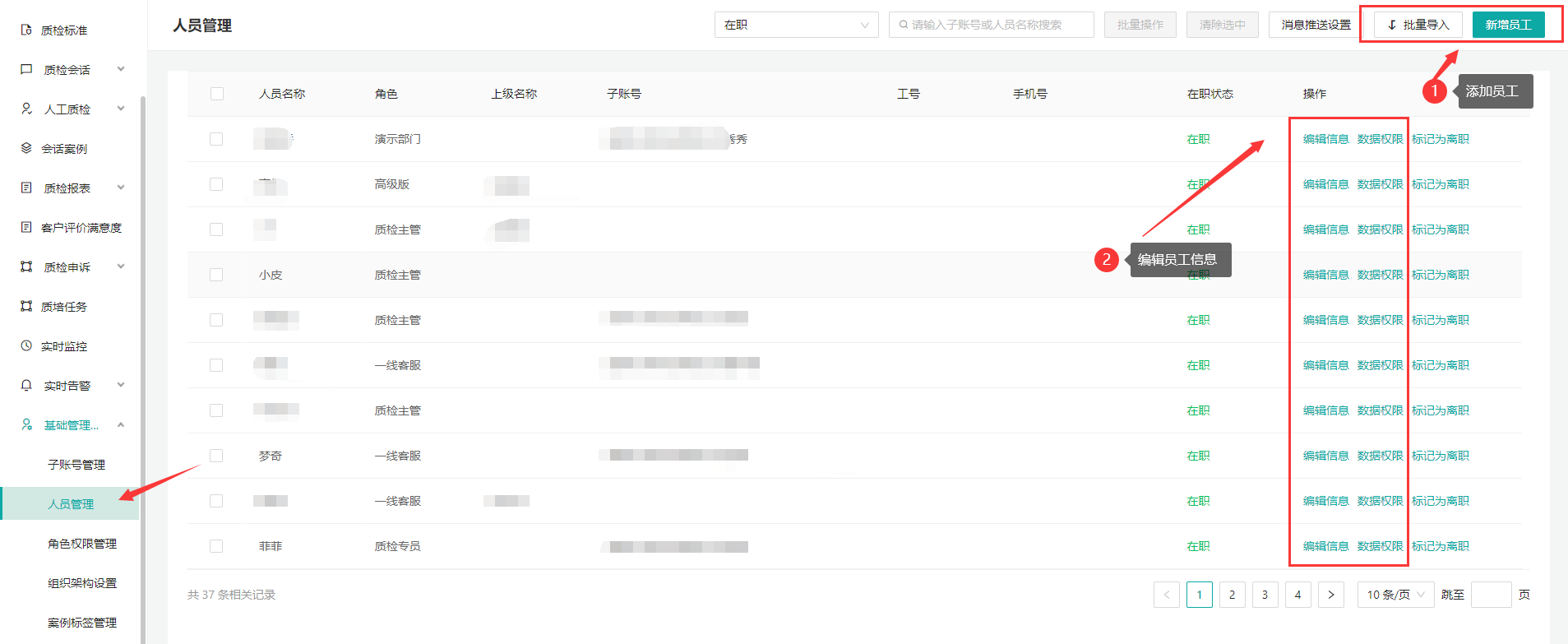1568x644 pixels.
Task: Click the 菲菲 name cell
Action: point(271,546)
